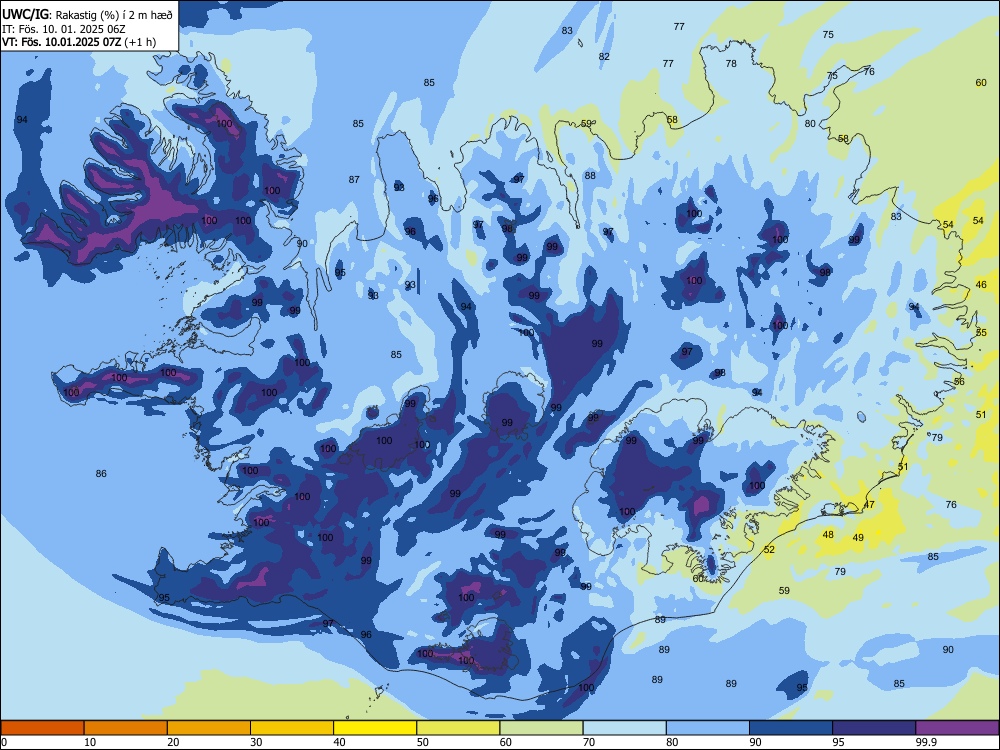
Task: Click the legend tick label '99.9'
Action: [x=925, y=742]
